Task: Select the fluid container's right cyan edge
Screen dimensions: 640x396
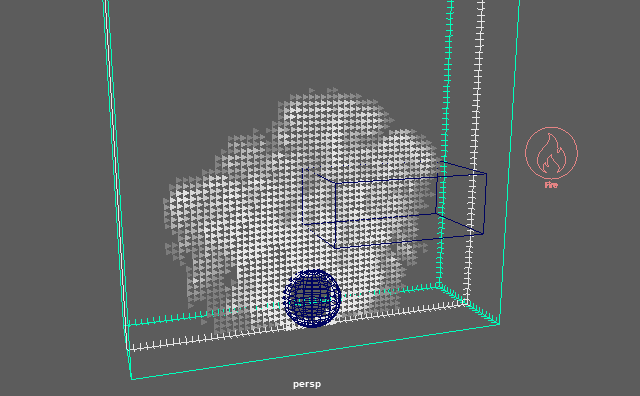Action: point(509,163)
